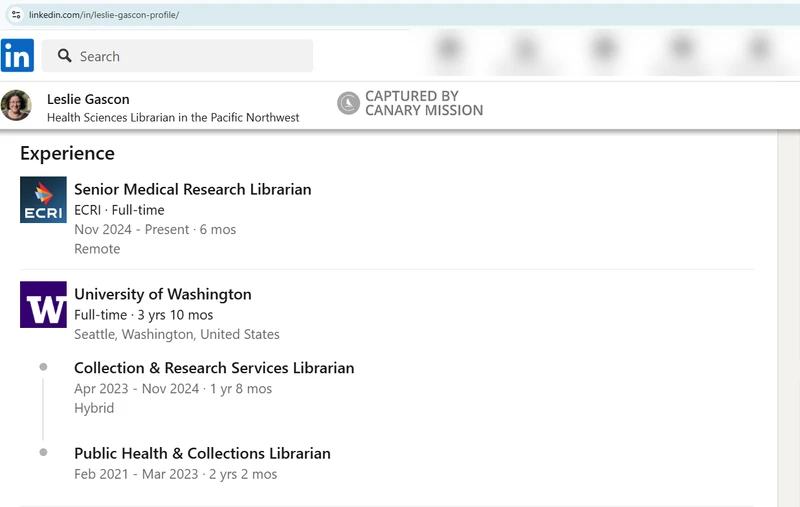Click the magnifier icon in search box
800x507 pixels.
coord(64,56)
